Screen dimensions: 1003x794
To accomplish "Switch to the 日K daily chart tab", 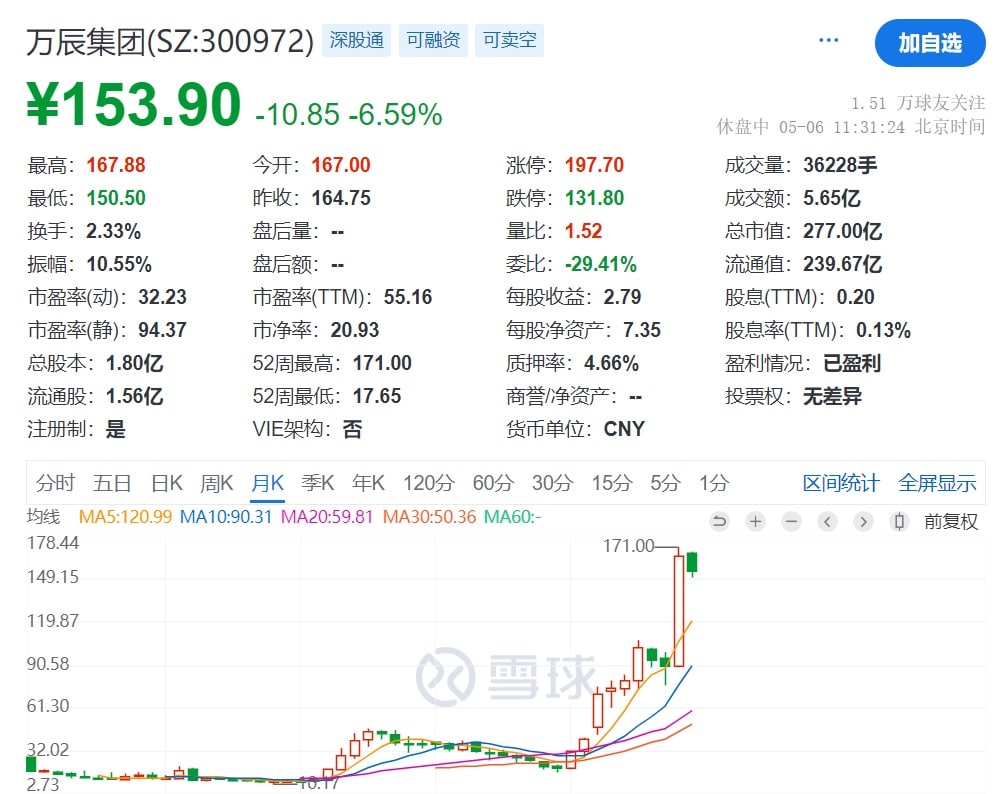I will (166, 482).
